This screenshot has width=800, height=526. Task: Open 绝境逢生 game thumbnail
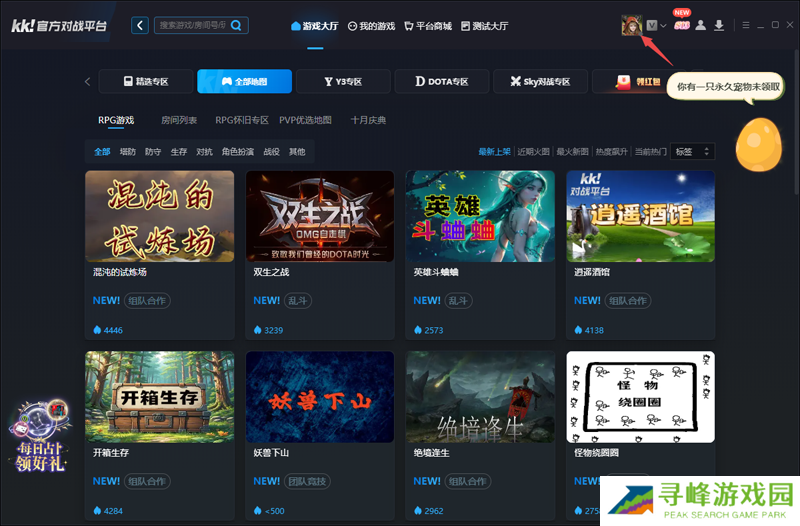pyautogui.click(x=480, y=397)
